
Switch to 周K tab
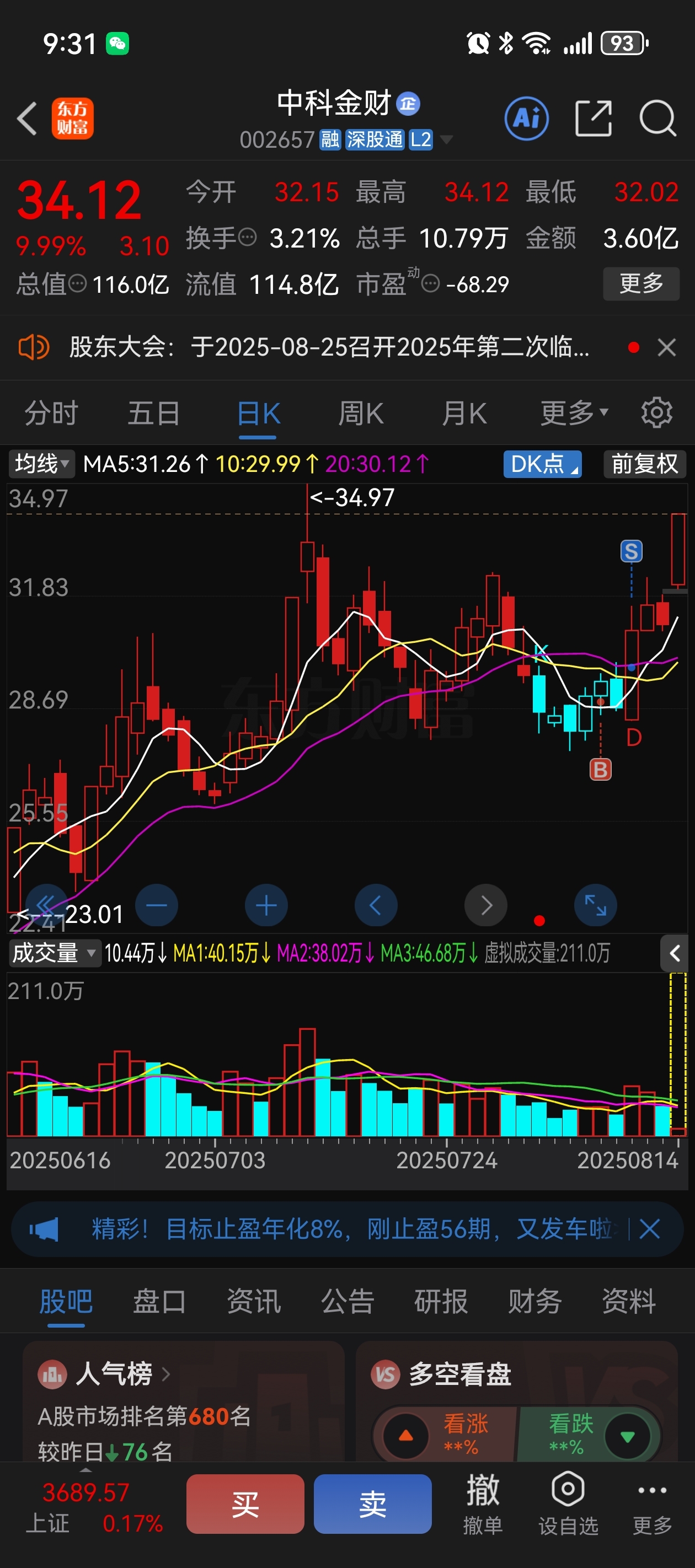361,413
